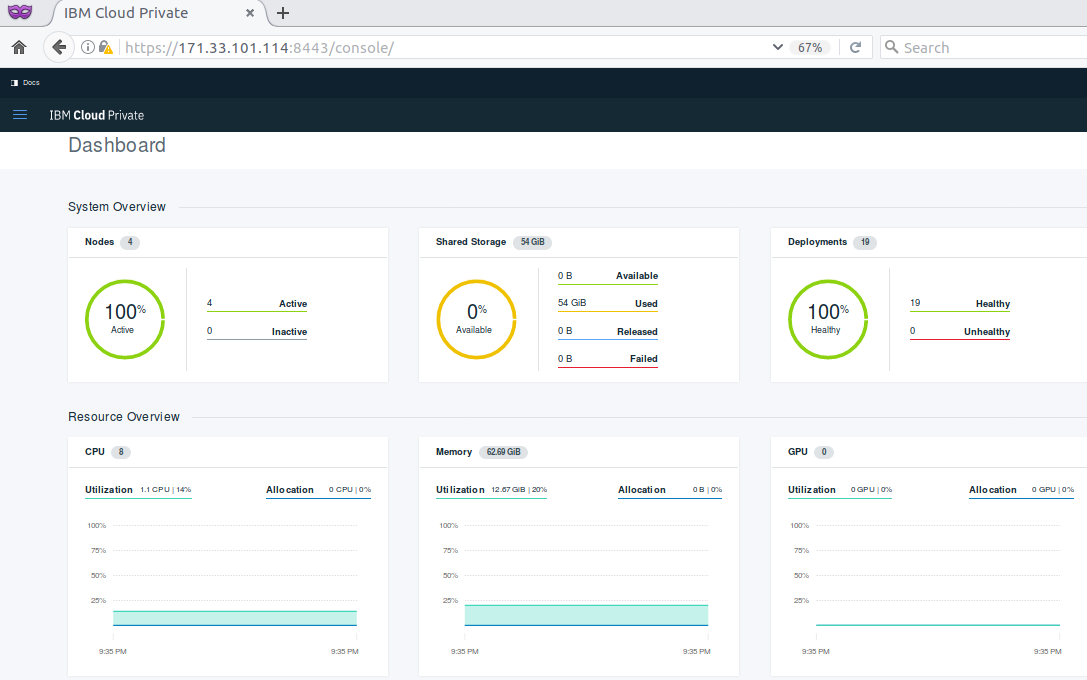Click the Memory utilization chart area
The height and width of the screenshot is (680, 1087).
pyautogui.click(x=586, y=616)
